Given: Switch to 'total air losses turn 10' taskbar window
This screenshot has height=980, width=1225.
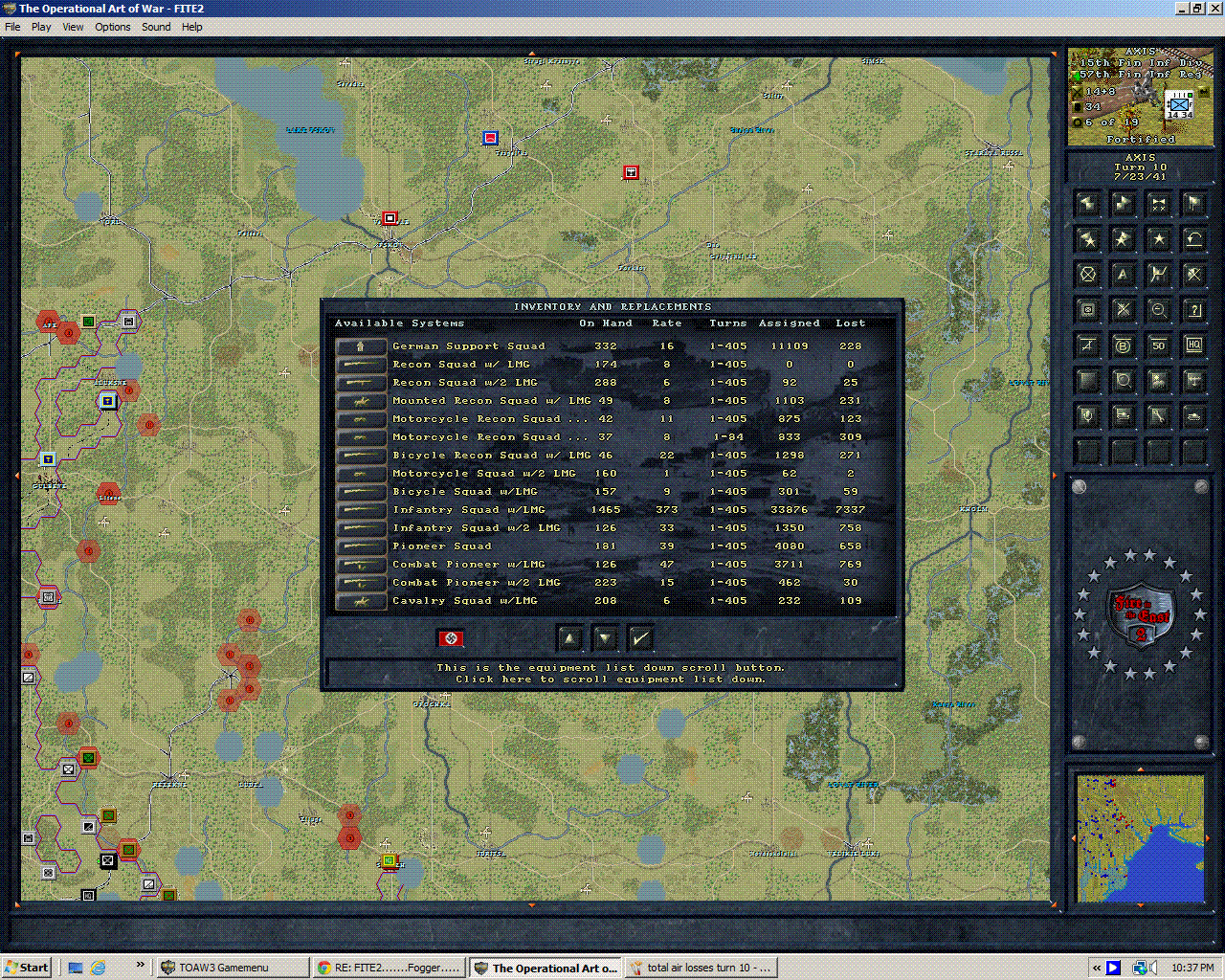Looking at the screenshot, I should coord(701,968).
